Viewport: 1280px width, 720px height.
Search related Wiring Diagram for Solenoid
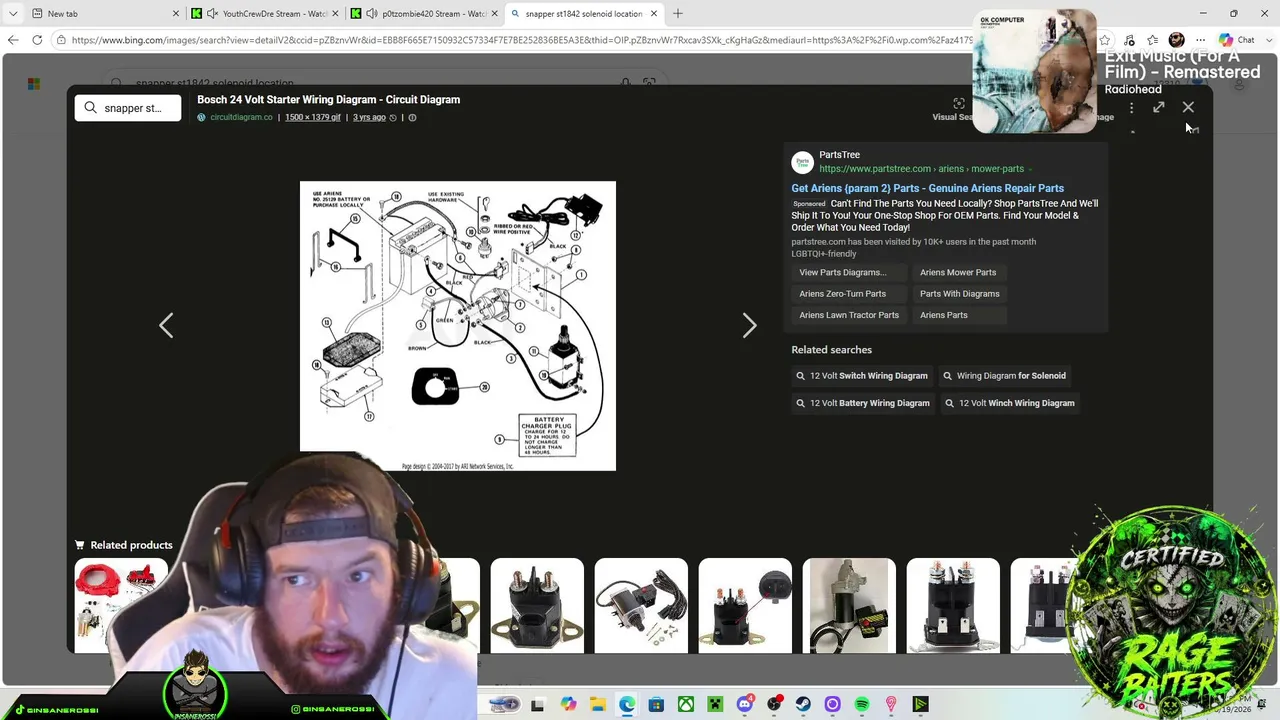[1005, 376]
